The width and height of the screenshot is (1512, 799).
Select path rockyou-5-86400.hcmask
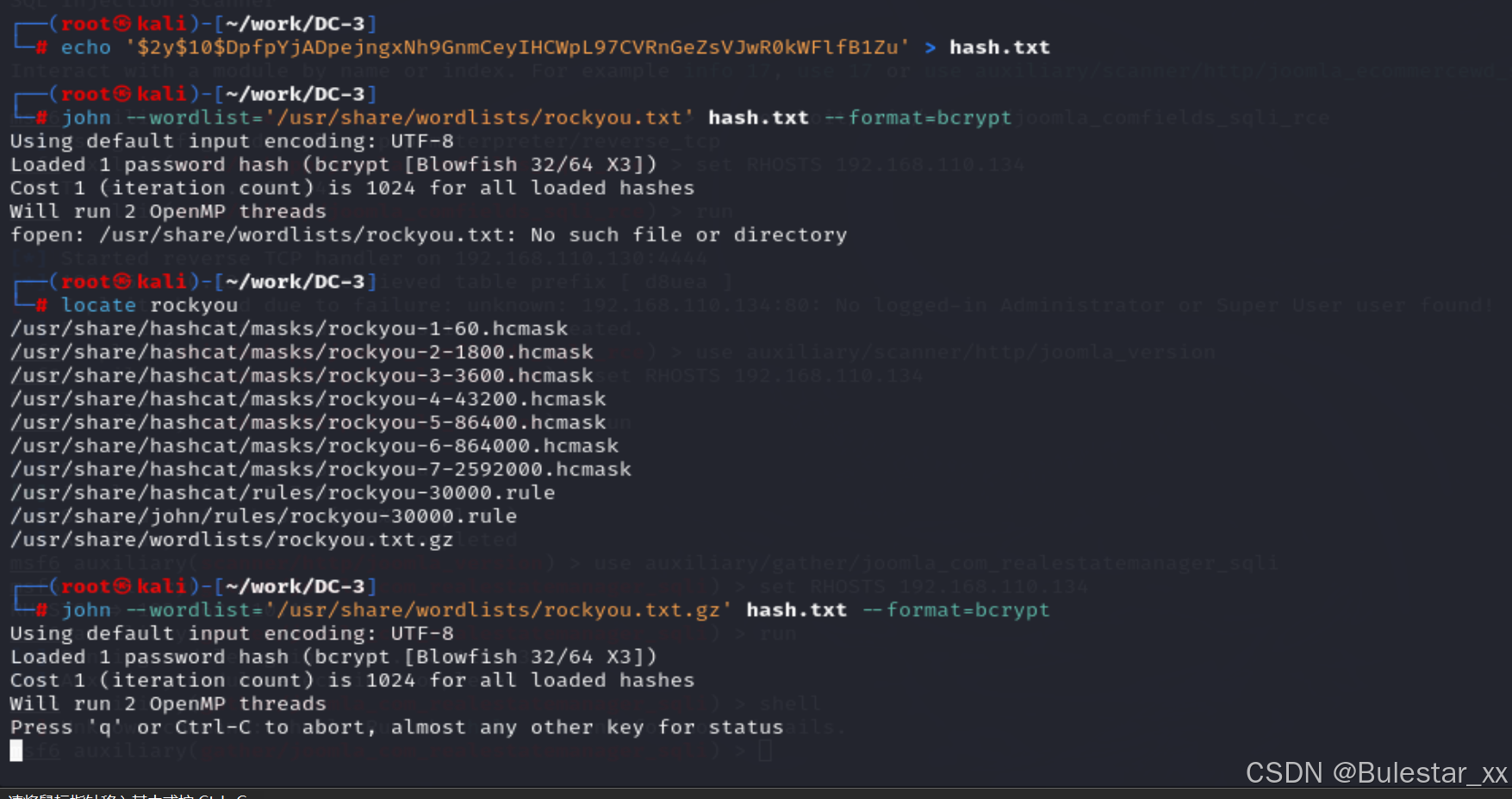[308, 422]
